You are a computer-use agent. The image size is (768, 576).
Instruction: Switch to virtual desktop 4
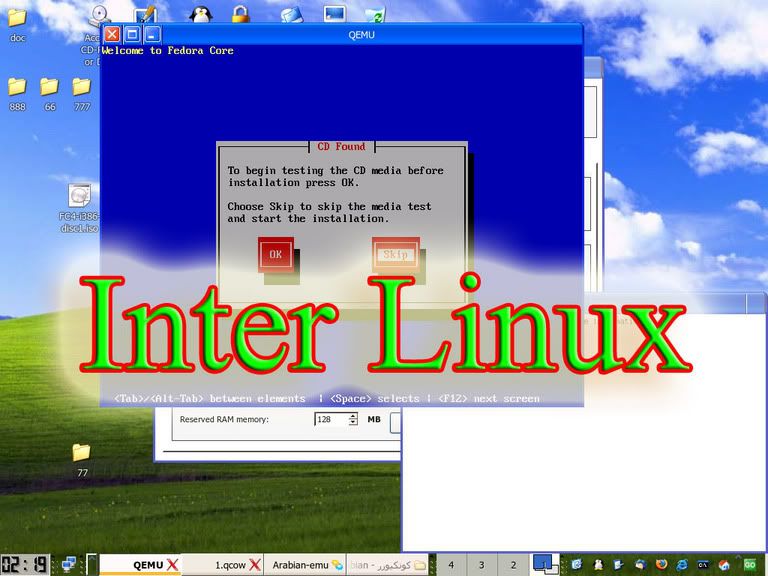[x=451, y=565]
